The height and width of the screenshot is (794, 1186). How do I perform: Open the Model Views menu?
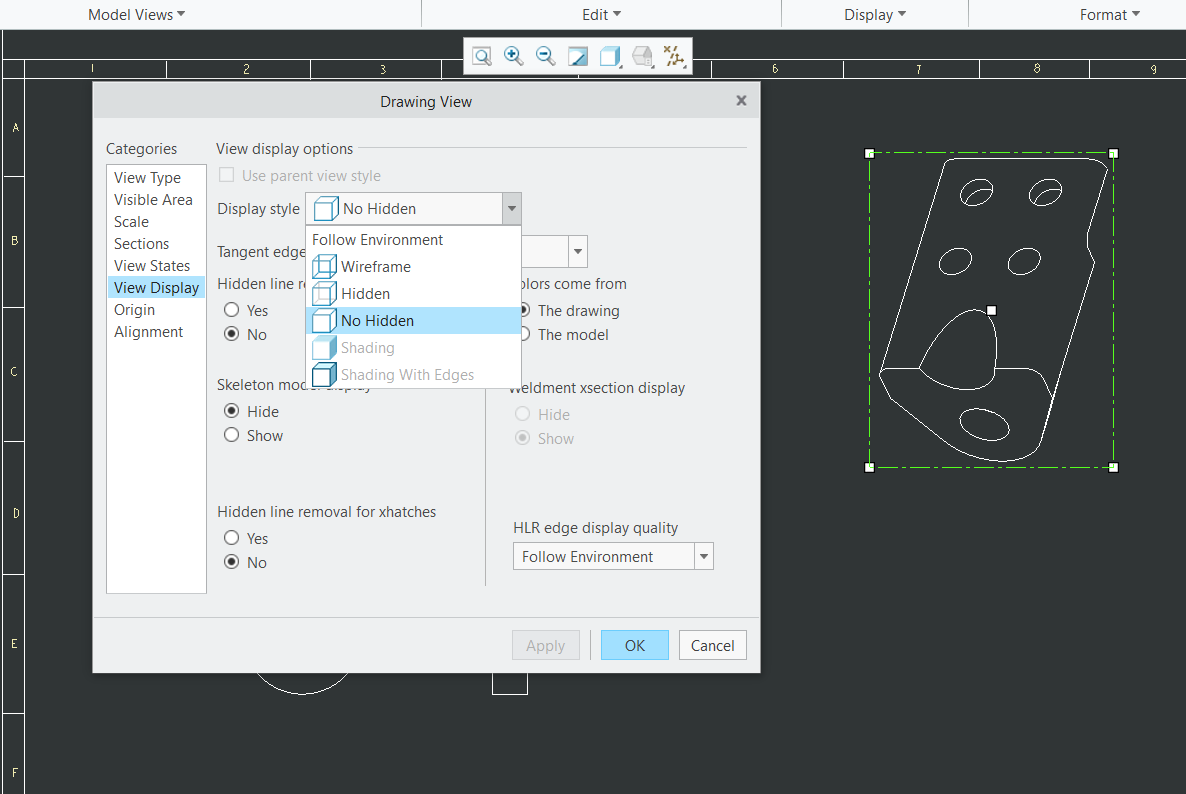(x=136, y=14)
